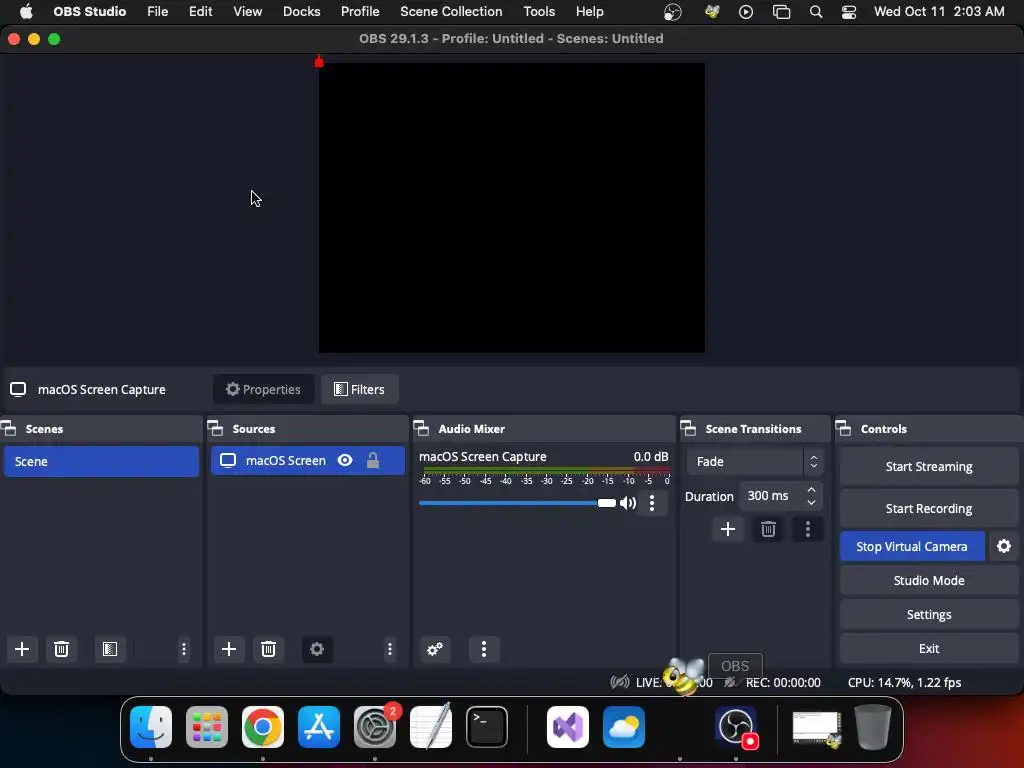The image size is (1024, 768).
Task: Remove scene transition with trash icon
Action: [x=768, y=529]
